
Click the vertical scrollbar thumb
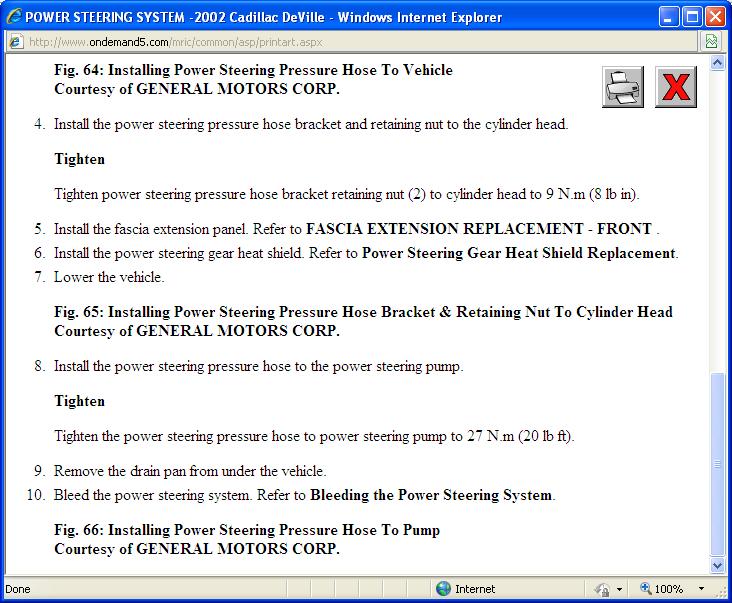coord(718,464)
